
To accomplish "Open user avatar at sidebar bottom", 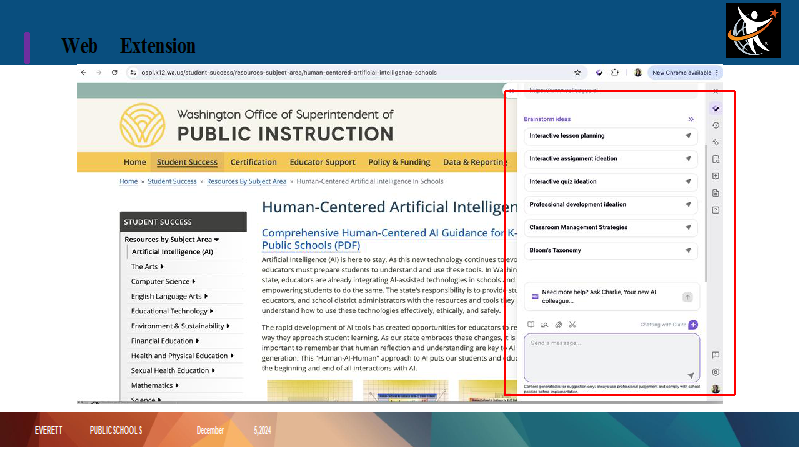I will pyautogui.click(x=716, y=389).
